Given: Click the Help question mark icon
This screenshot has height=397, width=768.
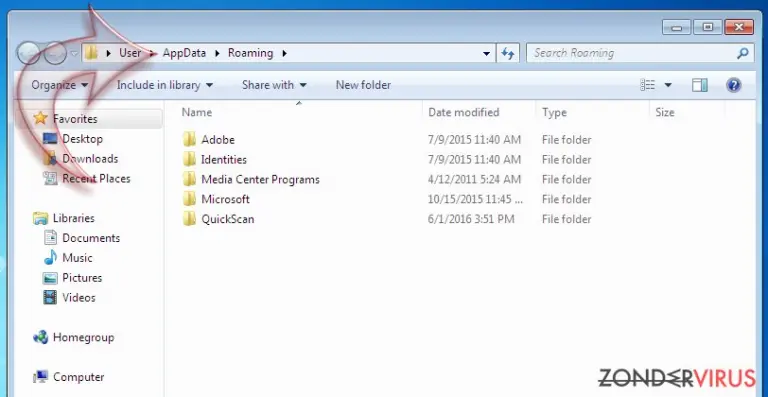Looking at the screenshot, I should coord(733,85).
